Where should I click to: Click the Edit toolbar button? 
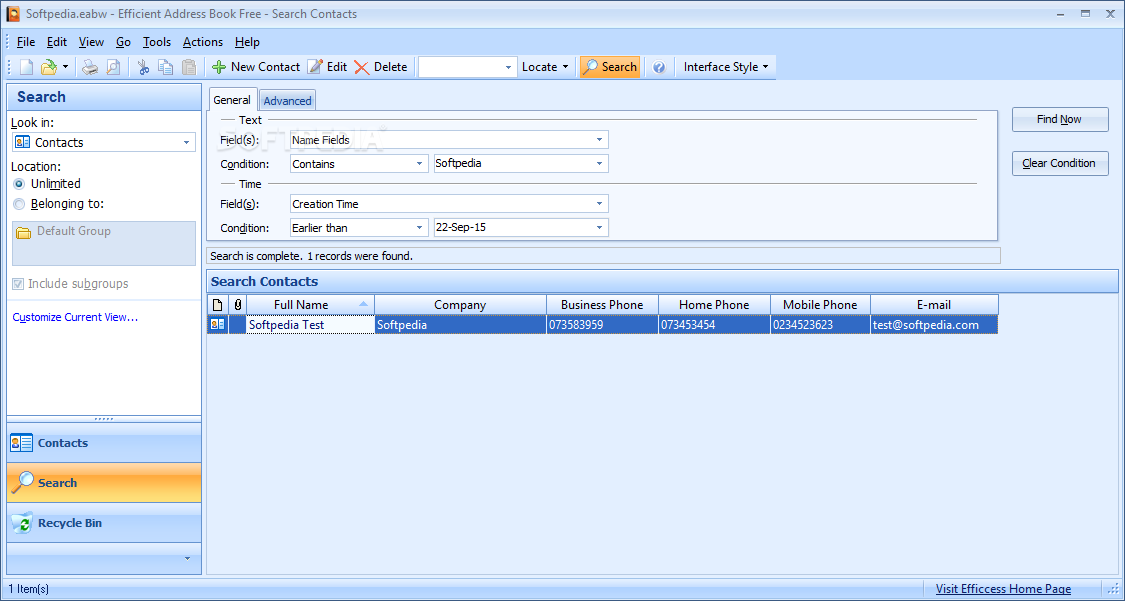[x=327, y=67]
